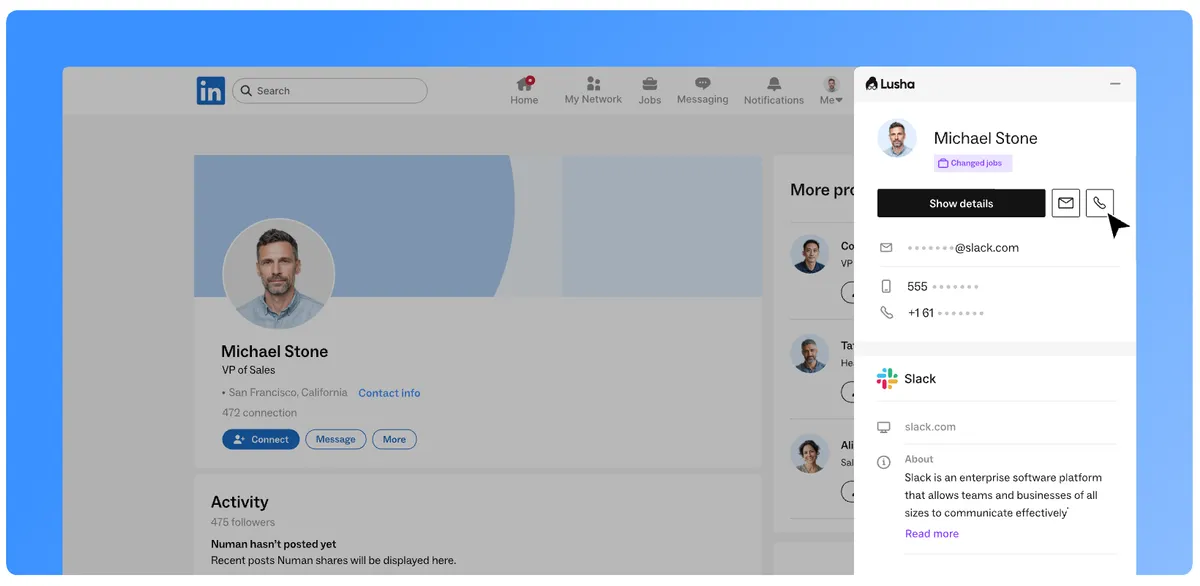Go to Home in LinkedIn nav

(x=524, y=90)
